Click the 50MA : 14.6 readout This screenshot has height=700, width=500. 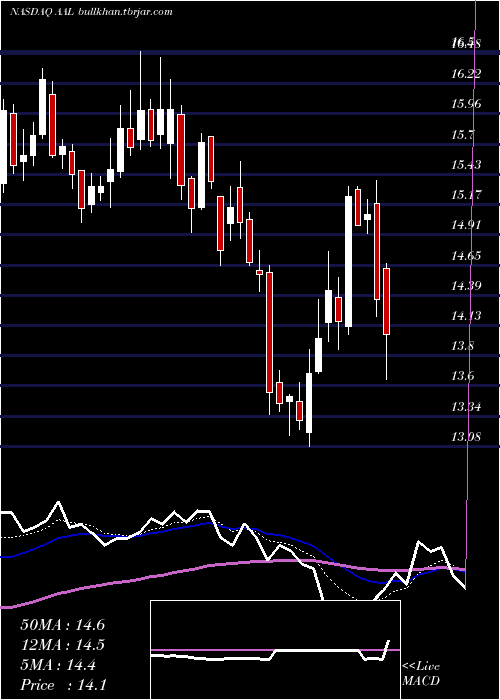[x=62, y=625]
